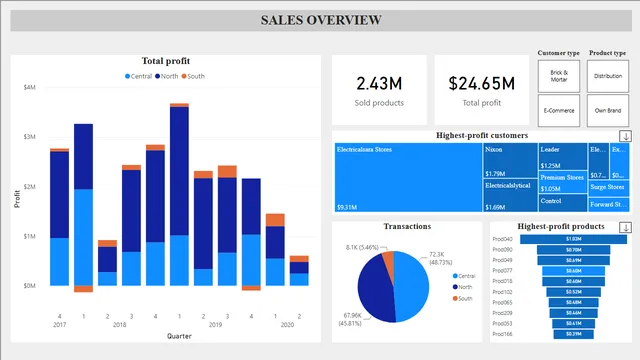Screen dimensions: 640x360
Task: Click the Prod166 funnel bar
Action: 573,334
